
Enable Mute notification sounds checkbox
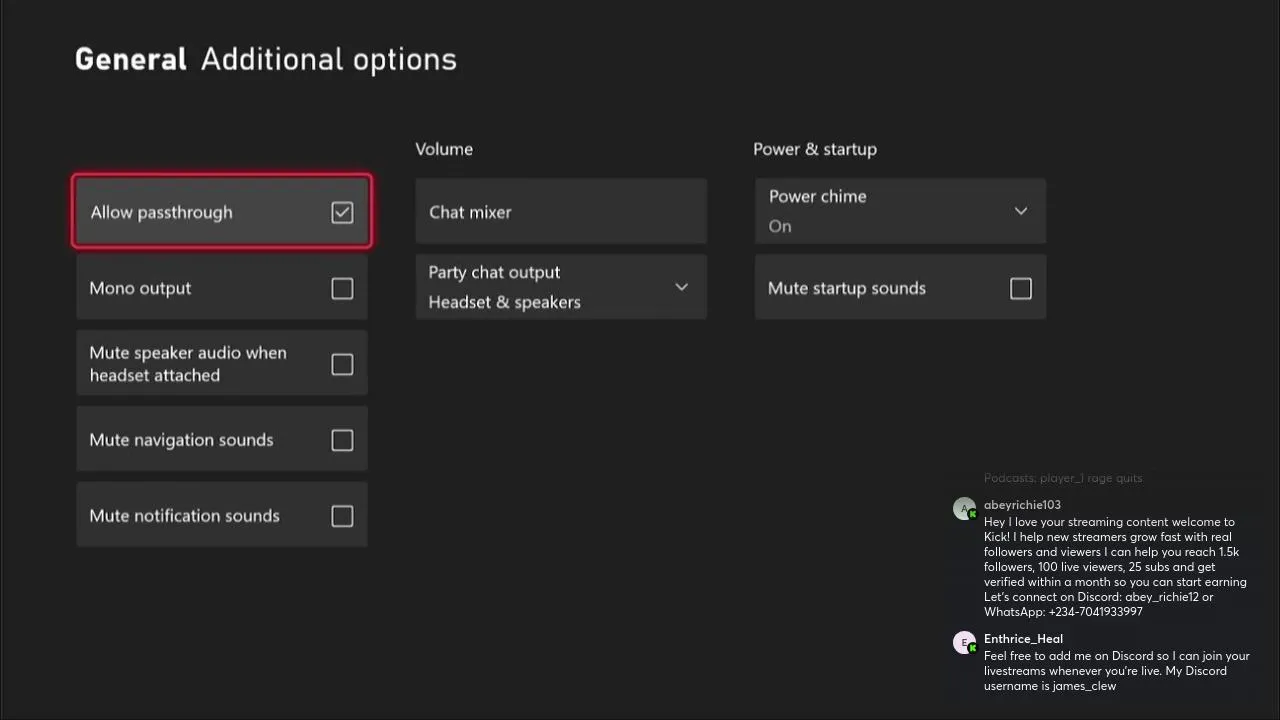click(x=342, y=516)
